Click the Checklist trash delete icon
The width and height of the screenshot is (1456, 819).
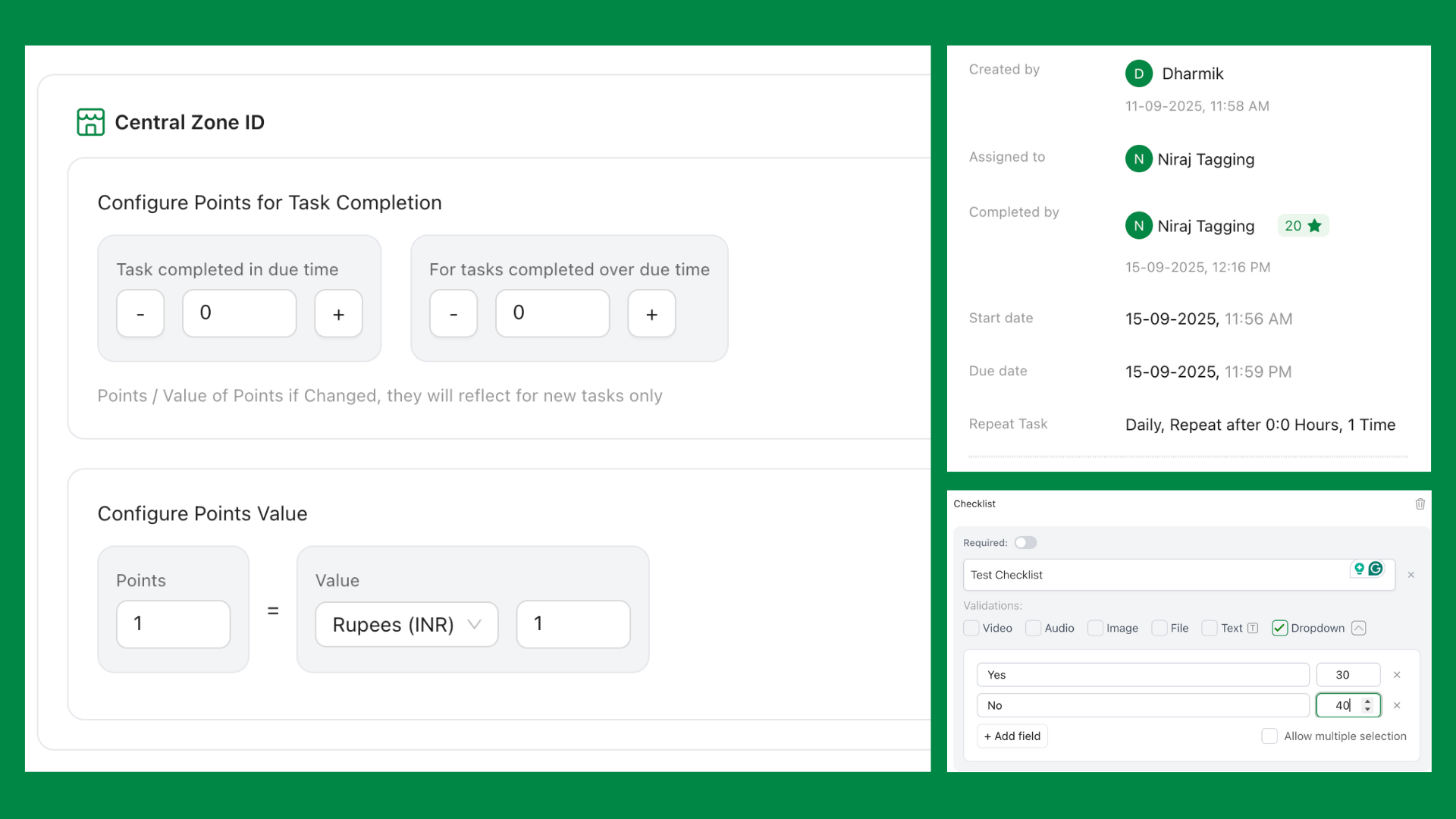click(1420, 504)
